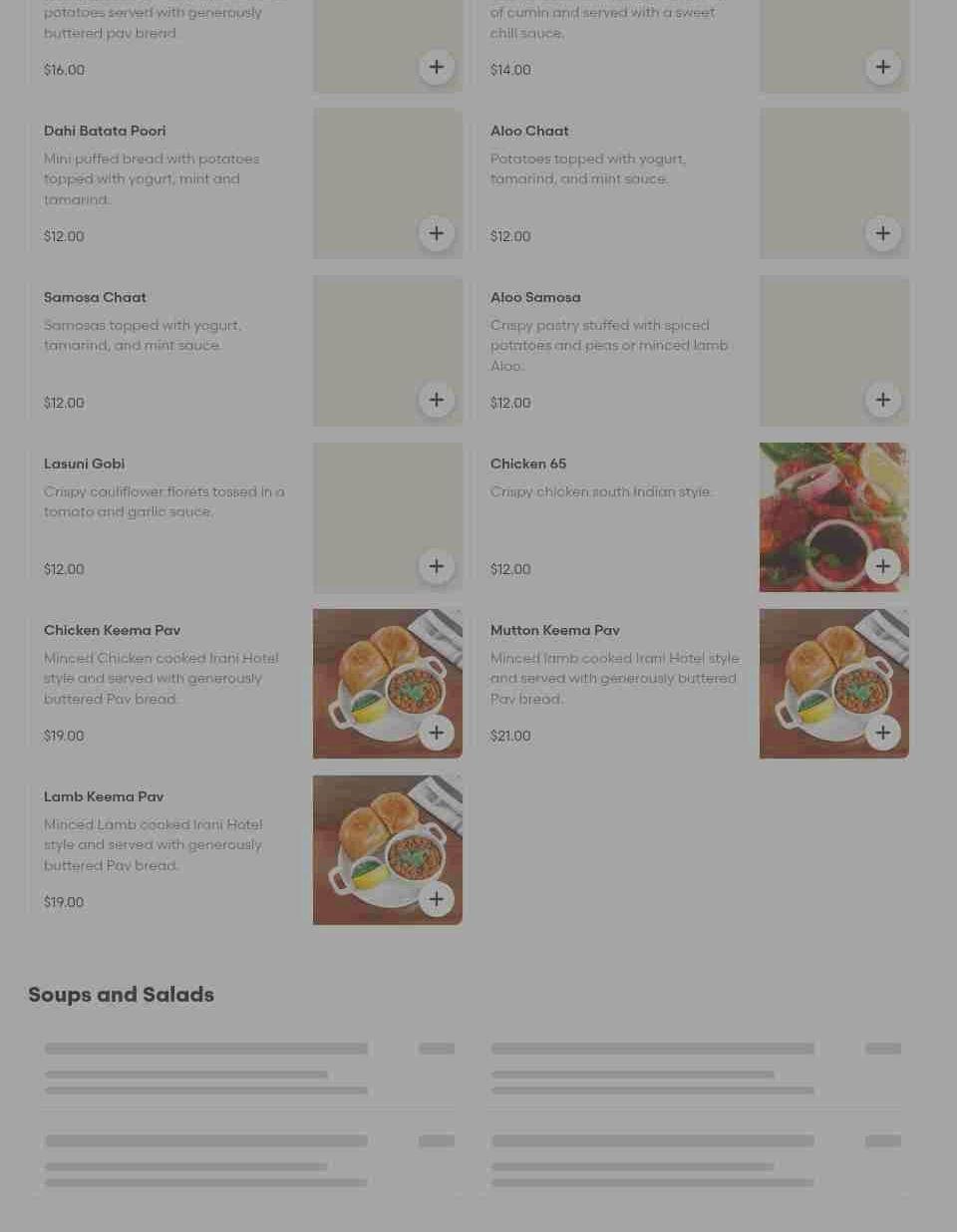The height and width of the screenshot is (1232, 957).
Task: Add Lamb Keema Pav to cart
Action: point(437,899)
